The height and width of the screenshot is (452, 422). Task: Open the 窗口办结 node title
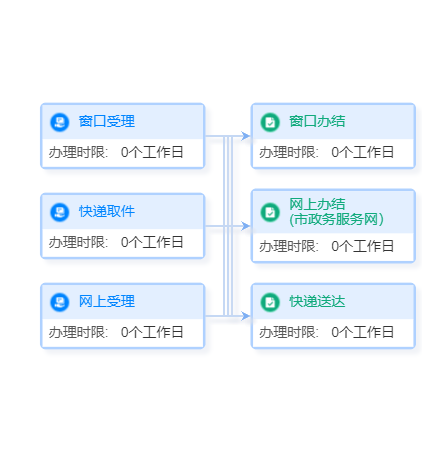(x=317, y=121)
